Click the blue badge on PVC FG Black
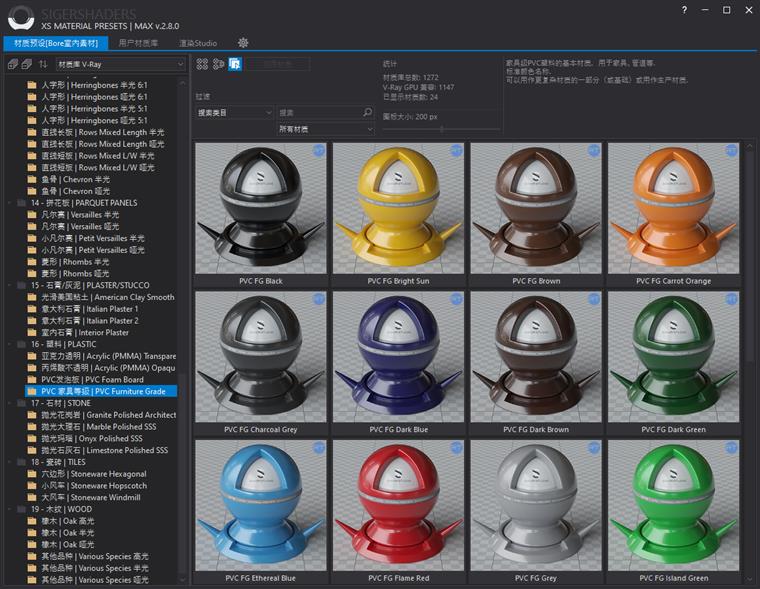Screen dimensions: 760x589 pos(319,151)
